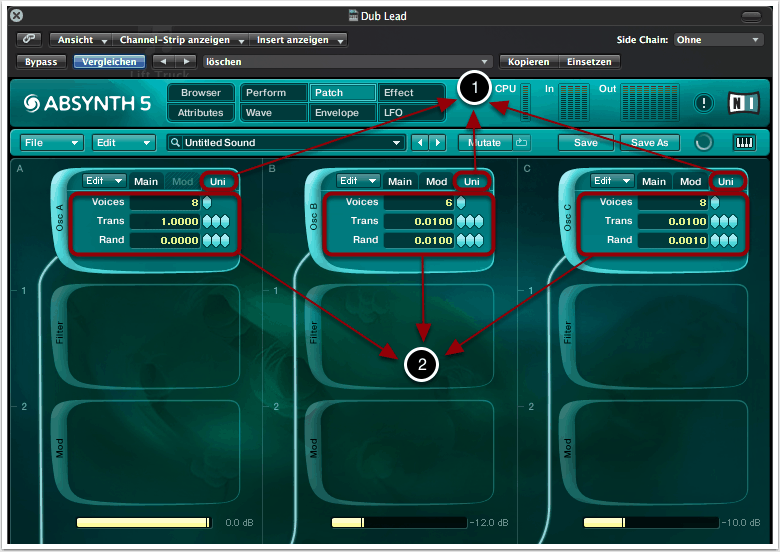The height and width of the screenshot is (552, 780).
Task: Toggle the Bypass button
Action: (x=41, y=62)
